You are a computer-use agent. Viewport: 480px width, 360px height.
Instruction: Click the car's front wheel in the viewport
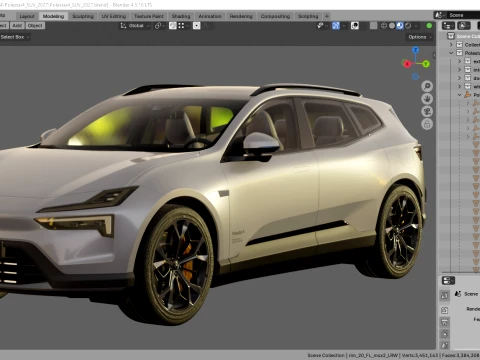pos(176,265)
